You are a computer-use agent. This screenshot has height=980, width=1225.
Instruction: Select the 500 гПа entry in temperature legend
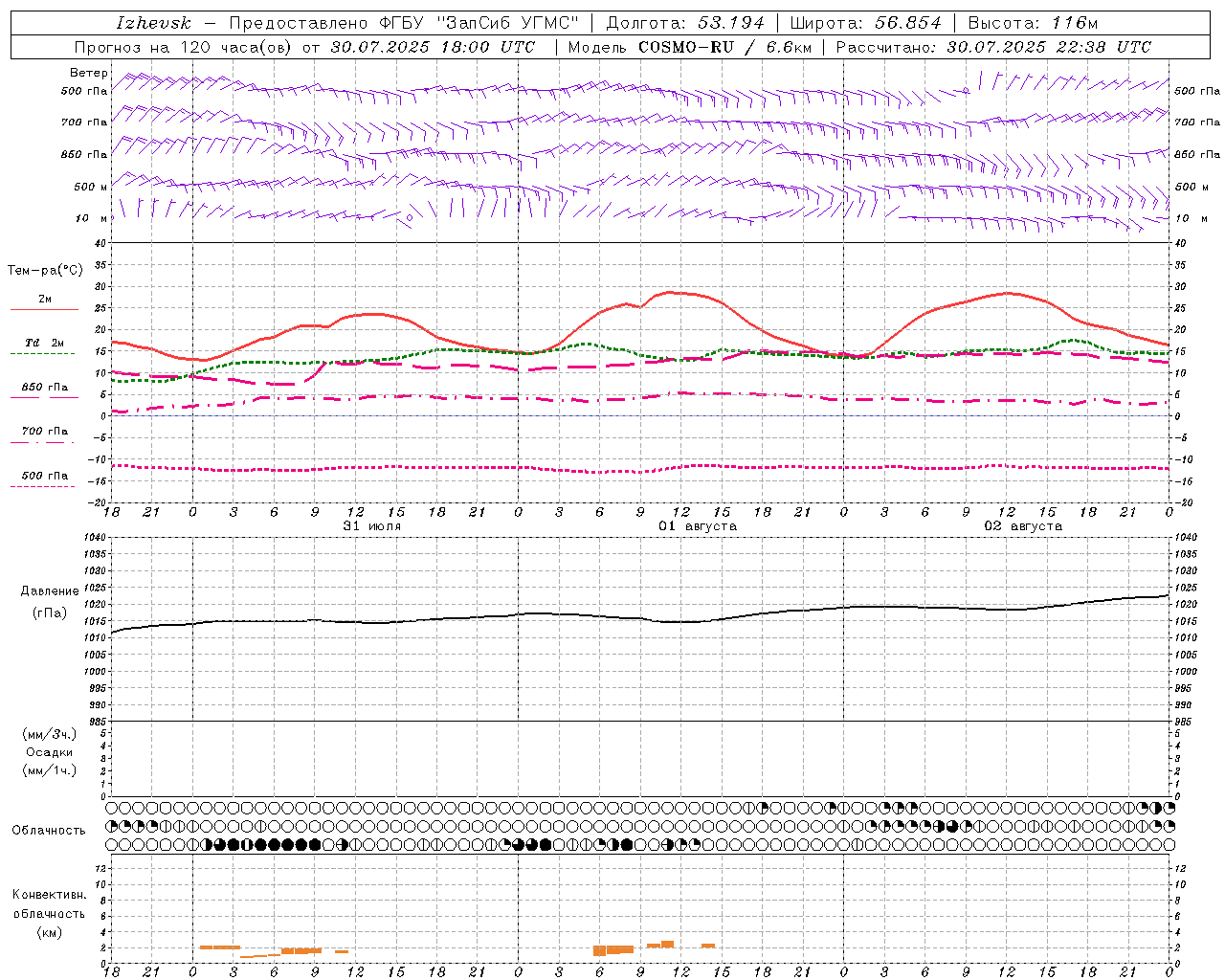(45, 476)
